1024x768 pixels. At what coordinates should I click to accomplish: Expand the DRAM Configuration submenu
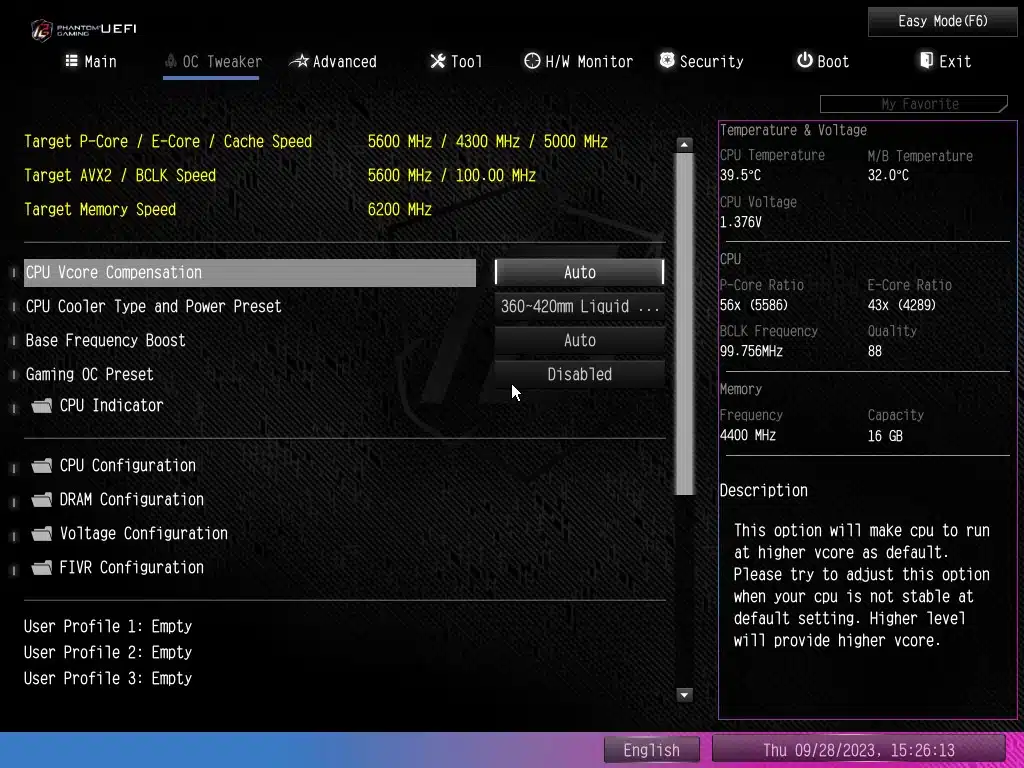point(131,500)
